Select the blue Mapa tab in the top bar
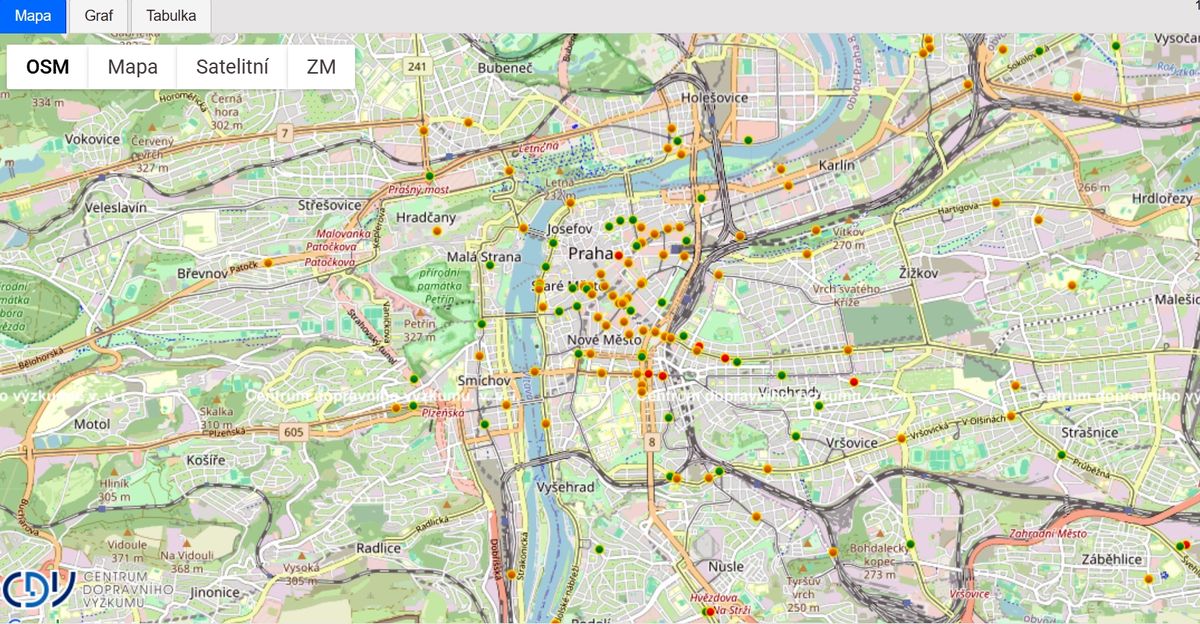This screenshot has height=624, width=1200. tap(33, 16)
